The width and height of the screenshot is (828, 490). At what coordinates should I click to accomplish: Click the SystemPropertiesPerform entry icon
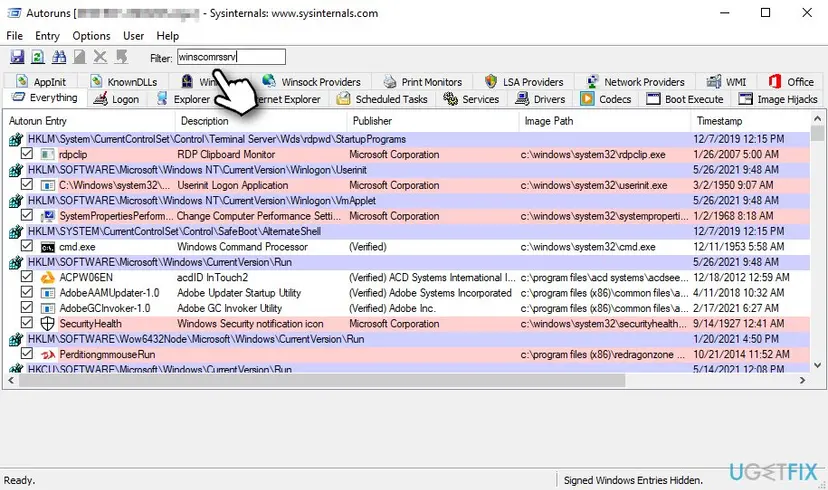(48, 216)
